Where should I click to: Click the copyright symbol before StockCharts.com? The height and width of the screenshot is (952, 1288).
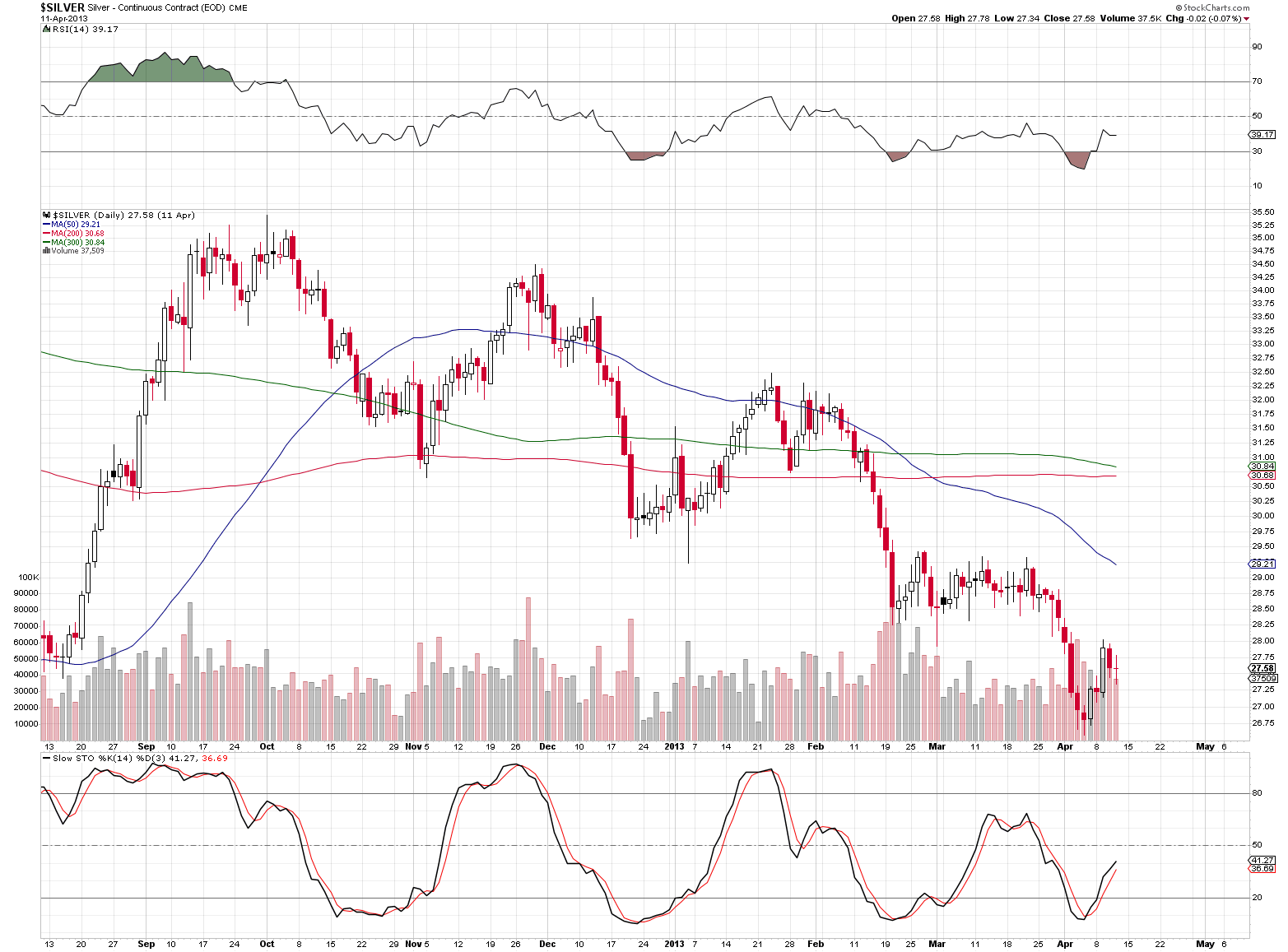click(1179, 7)
